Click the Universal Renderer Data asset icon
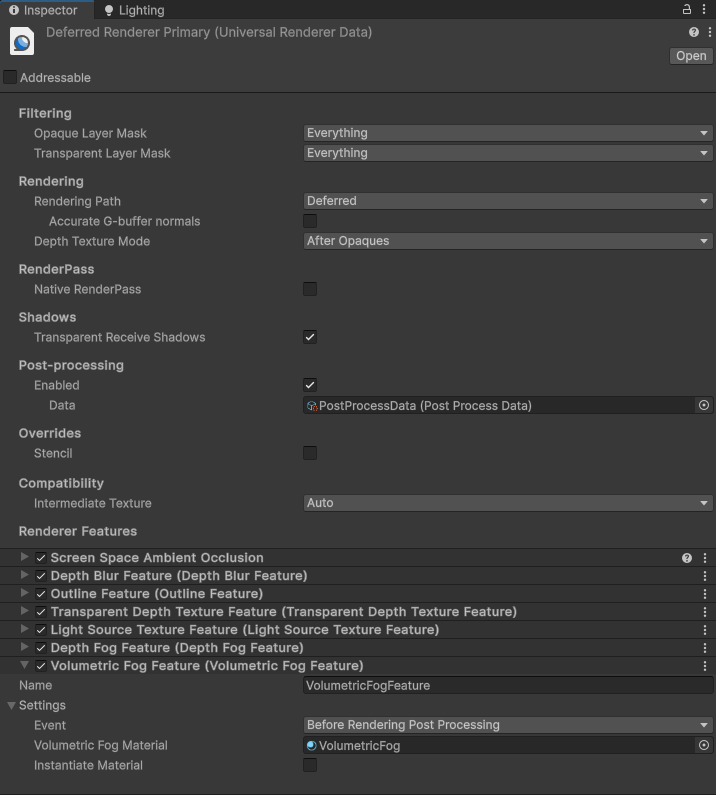Screen dimensions: 716x795 click(x=22, y=42)
